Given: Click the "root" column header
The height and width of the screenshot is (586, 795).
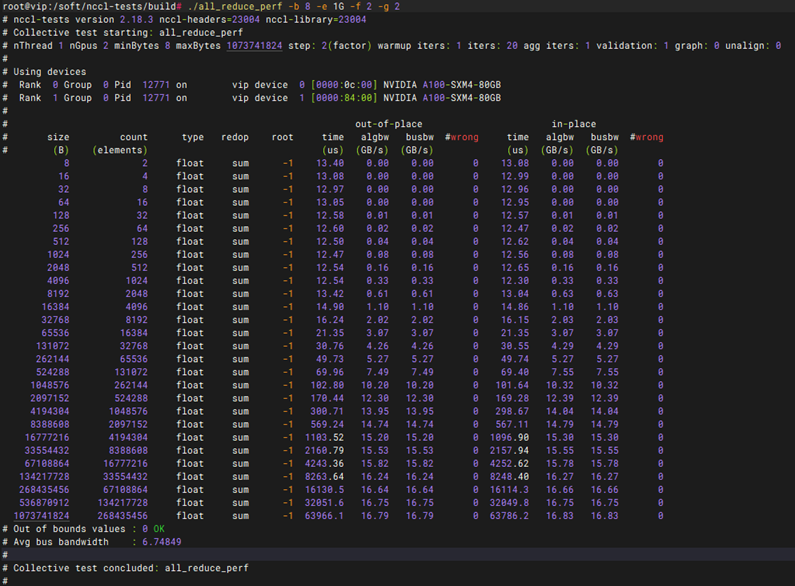Looking at the screenshot, I should coord(282,137).
